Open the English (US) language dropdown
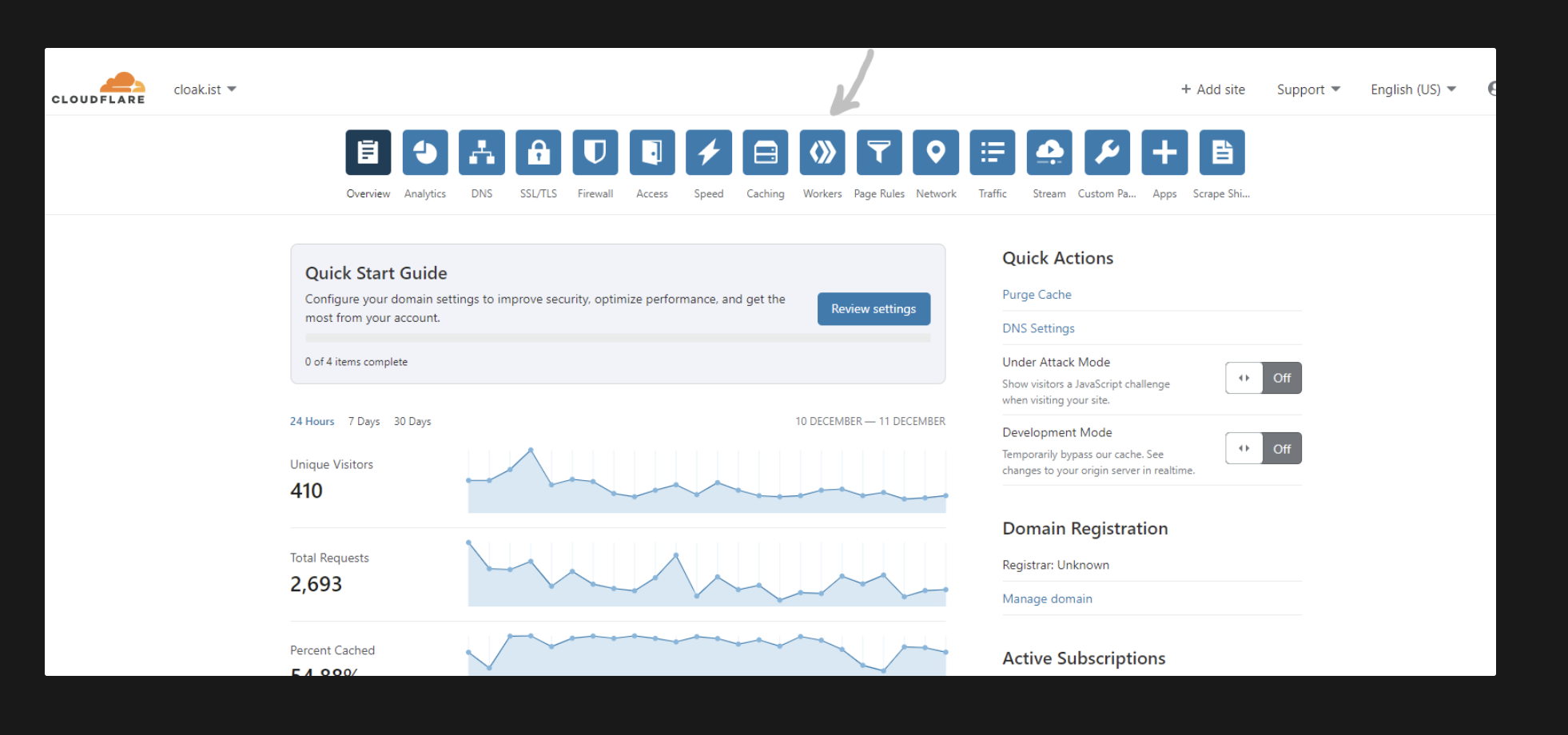The image size is (1568, 735). [x=1412, y=89]
